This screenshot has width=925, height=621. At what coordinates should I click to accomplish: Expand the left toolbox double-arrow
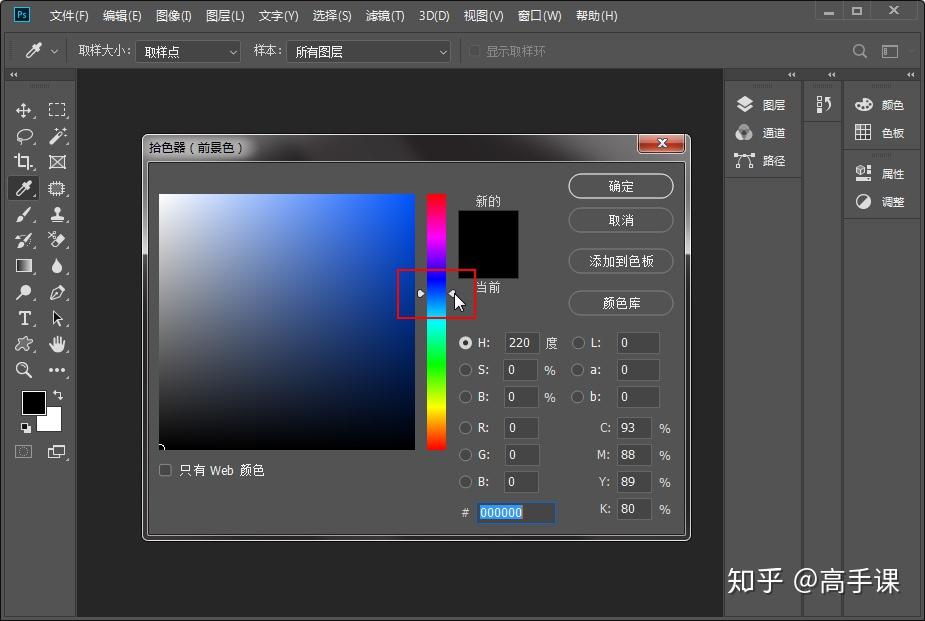13,75
